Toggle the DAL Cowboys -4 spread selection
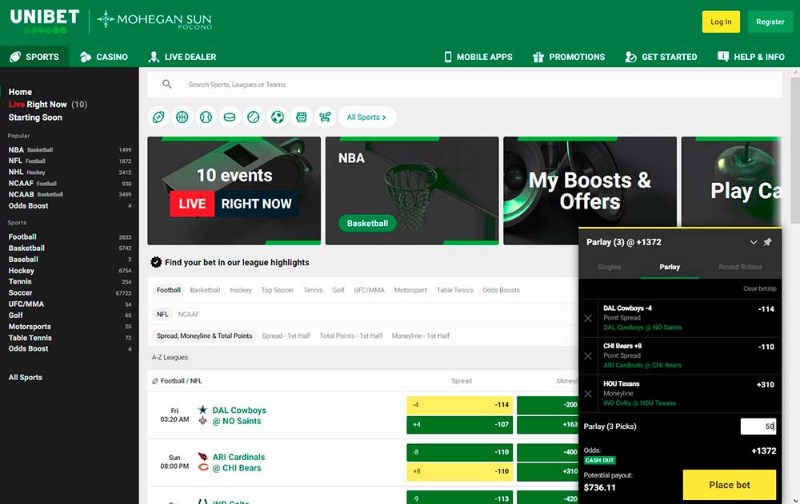The height and width of the screenshot is (504, 800). click(460, 405)
